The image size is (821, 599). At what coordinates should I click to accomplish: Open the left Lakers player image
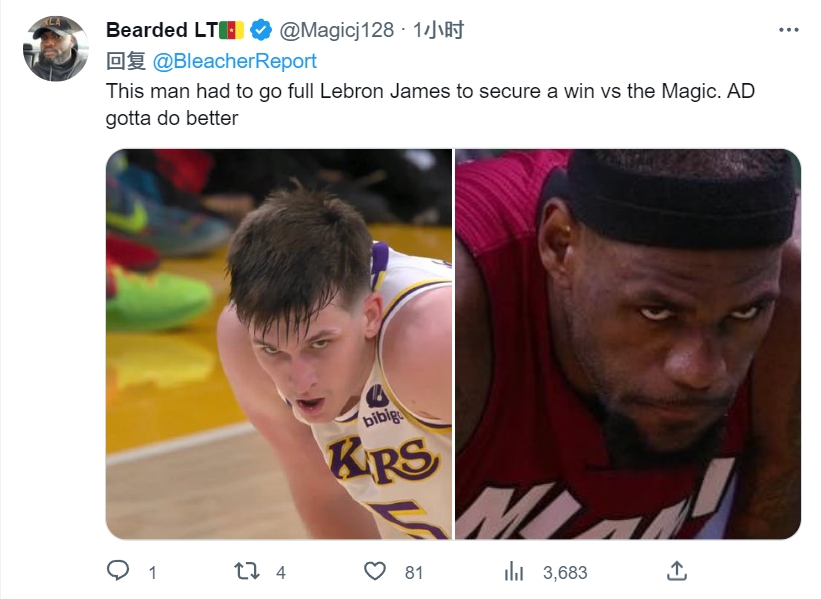(x=279, y=344)
